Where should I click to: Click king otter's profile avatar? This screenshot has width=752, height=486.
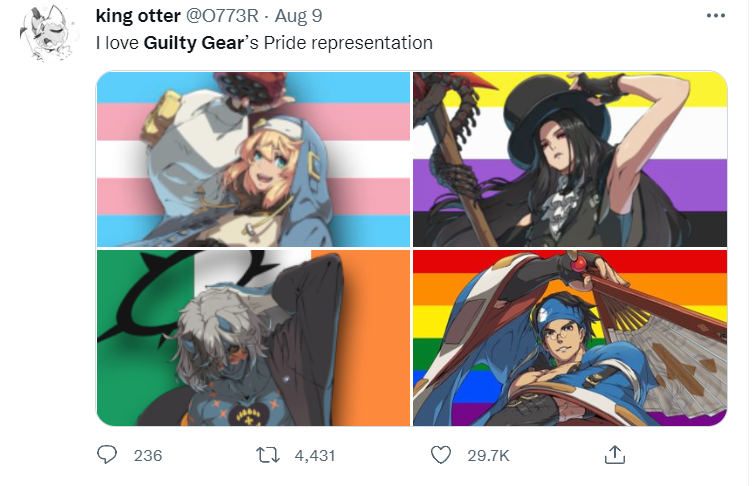47,34
